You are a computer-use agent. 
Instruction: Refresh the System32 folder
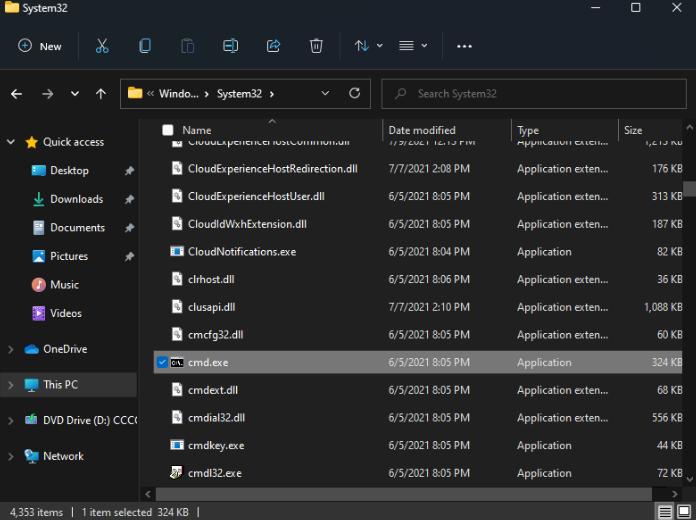click(x=354, y=93)
